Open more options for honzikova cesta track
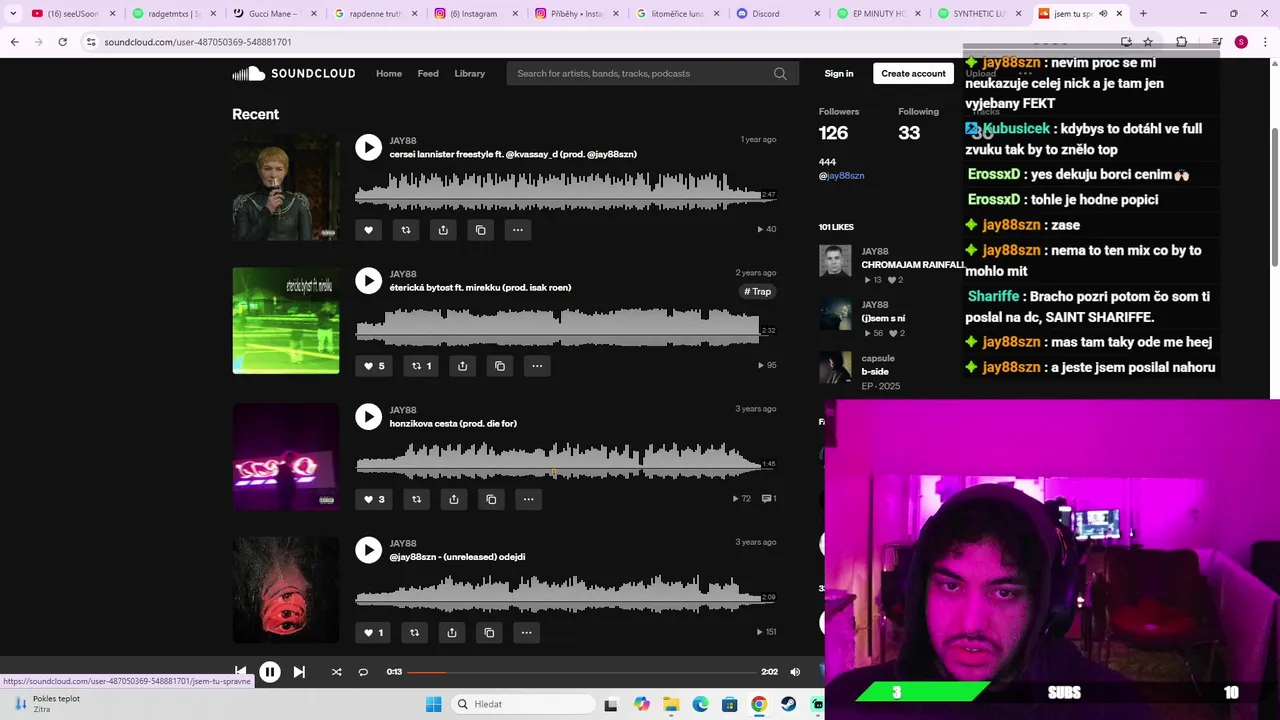 (528, 499)
